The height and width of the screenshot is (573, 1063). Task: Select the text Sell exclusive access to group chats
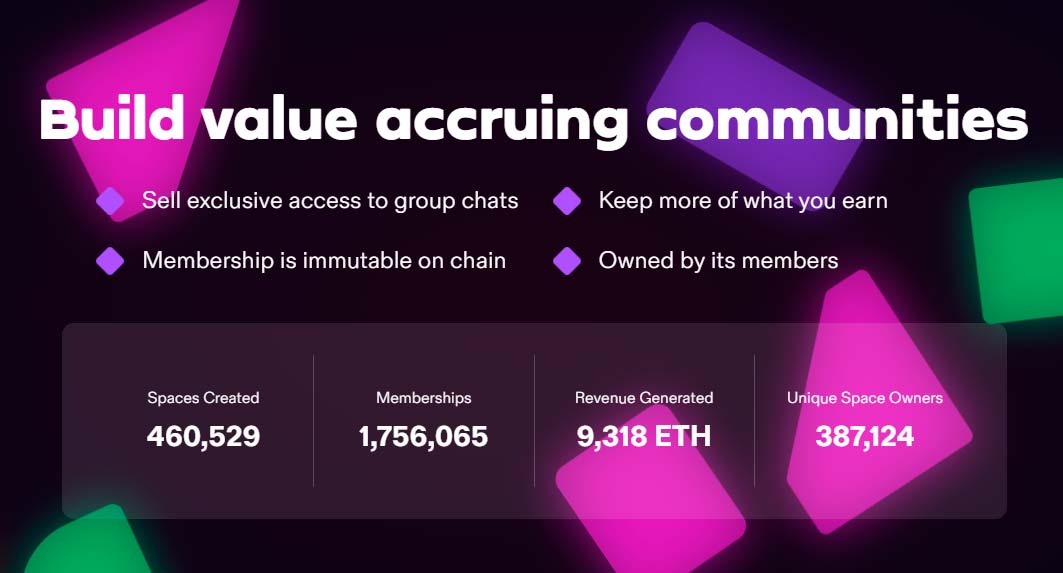click(330, 201)
